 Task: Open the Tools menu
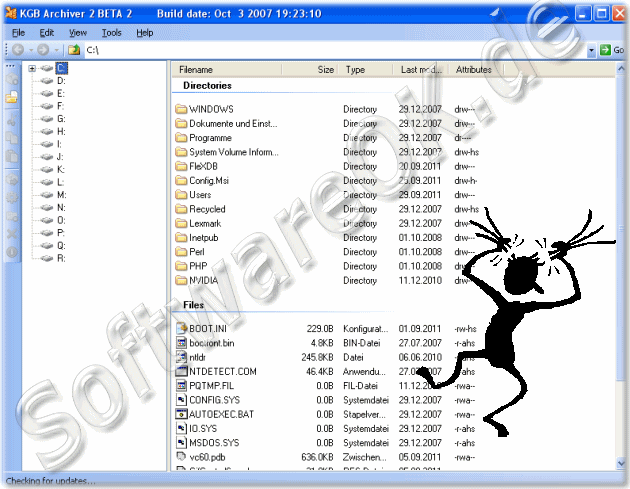tap(111, 33)
